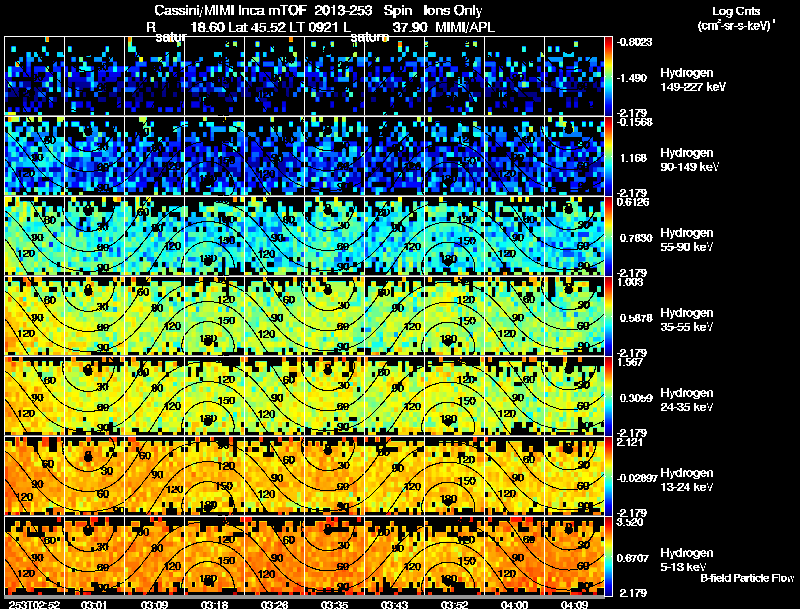Click the 04:00 panel in the 55-90 keV row
The image size is (800, 609).
tap(514, 236)
